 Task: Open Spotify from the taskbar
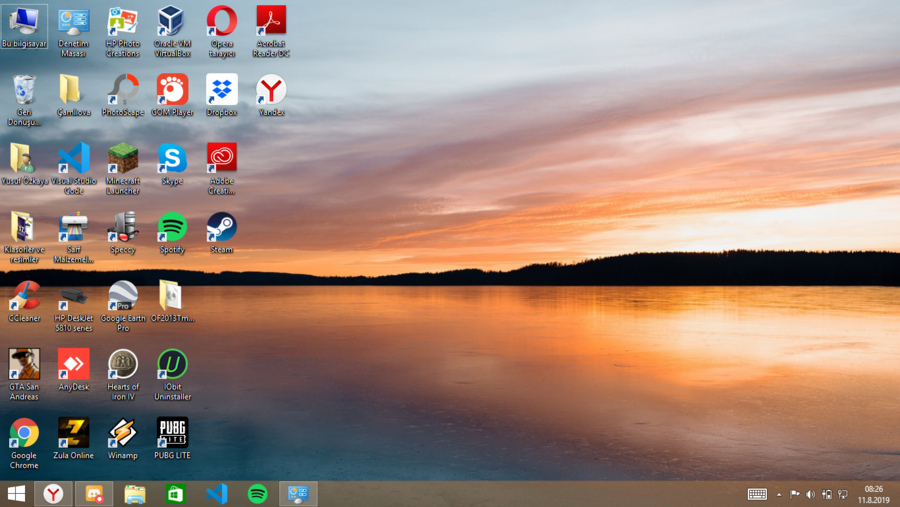257,494
